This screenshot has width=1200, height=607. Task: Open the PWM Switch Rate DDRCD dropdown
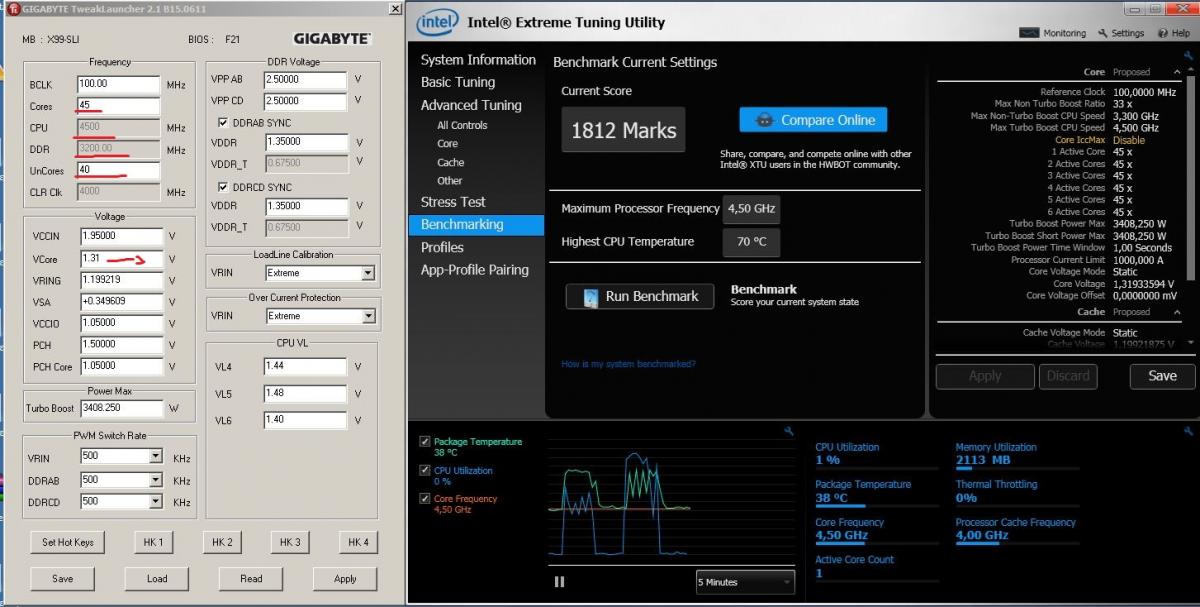(x=155, y=501)
